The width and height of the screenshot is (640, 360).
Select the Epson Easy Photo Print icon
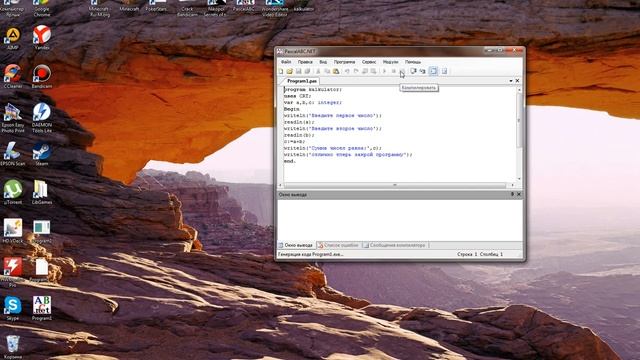point(13,118)
